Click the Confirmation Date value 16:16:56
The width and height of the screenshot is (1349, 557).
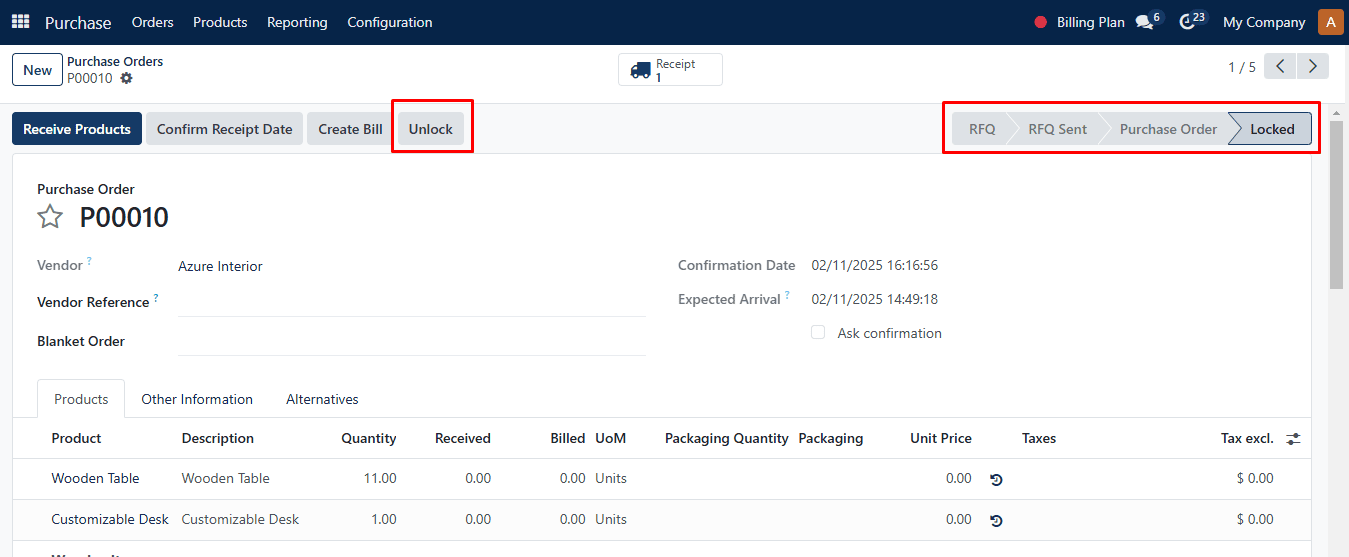click(875, 266)
